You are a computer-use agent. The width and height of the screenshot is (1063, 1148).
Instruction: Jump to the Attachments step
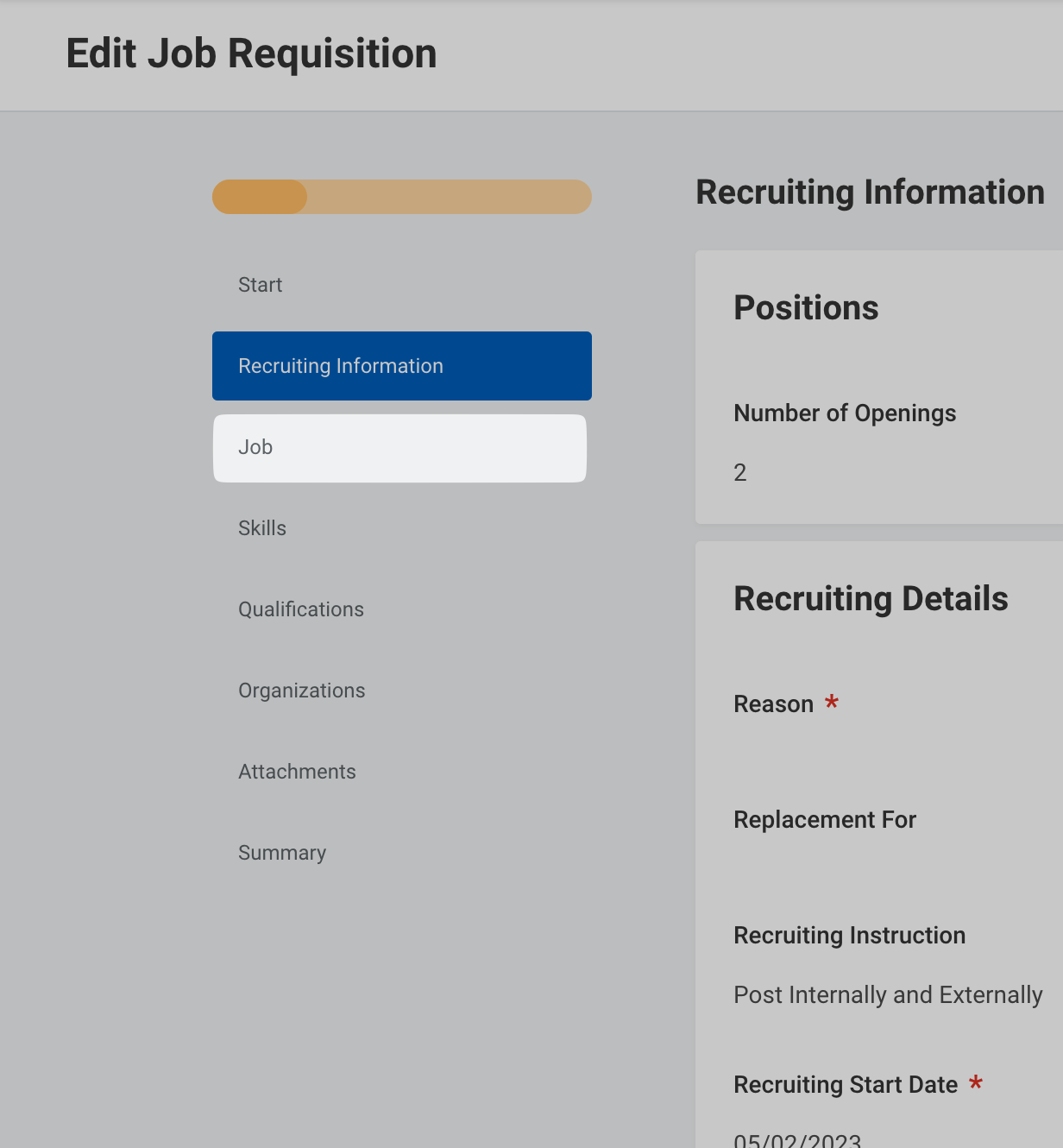click(x=401, y=772)
